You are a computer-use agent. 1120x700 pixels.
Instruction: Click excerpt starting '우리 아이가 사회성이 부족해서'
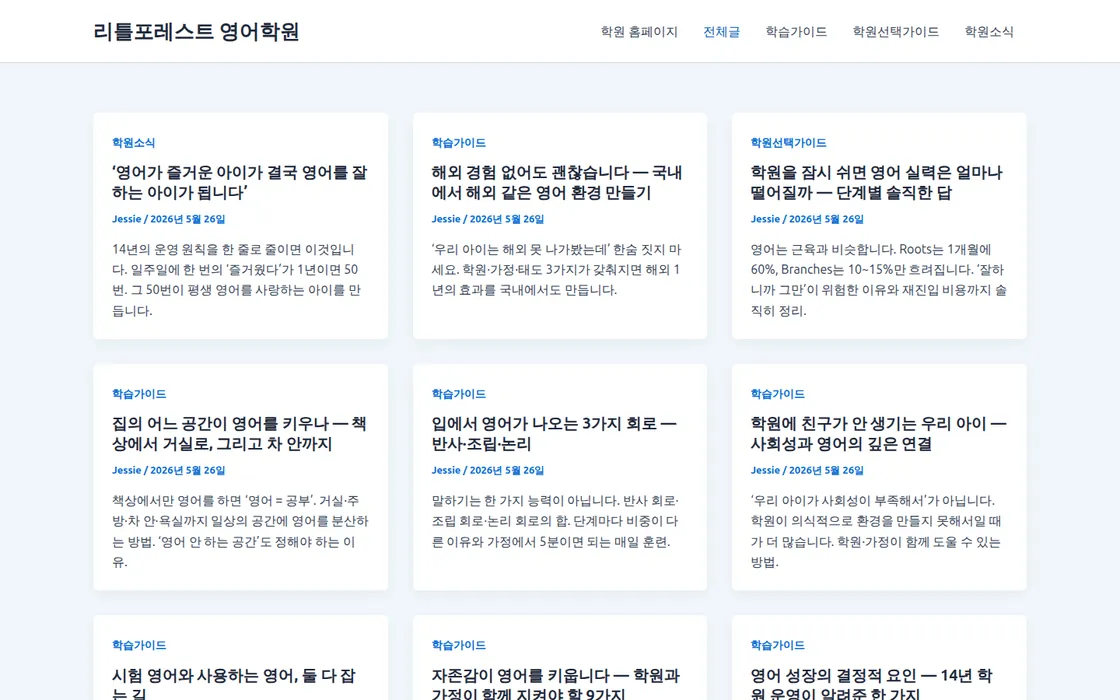[876, 531]
